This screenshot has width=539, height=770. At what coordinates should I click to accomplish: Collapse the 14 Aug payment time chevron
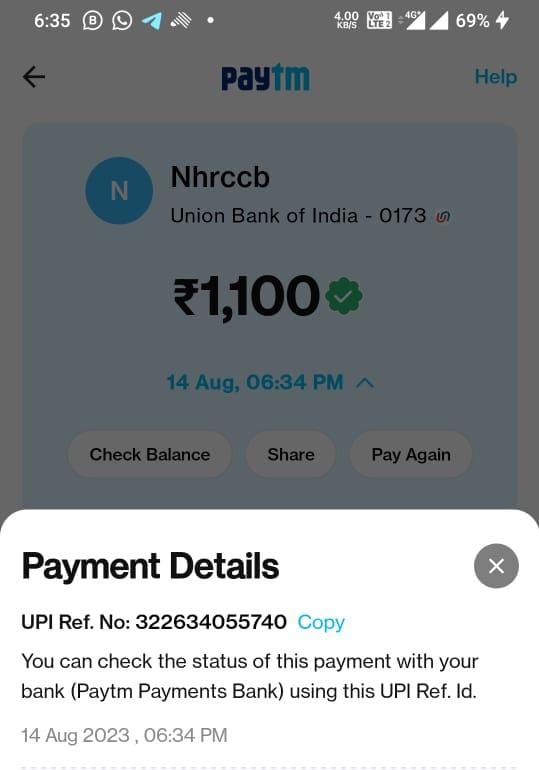pyautogui.click(x=365, y=383)
